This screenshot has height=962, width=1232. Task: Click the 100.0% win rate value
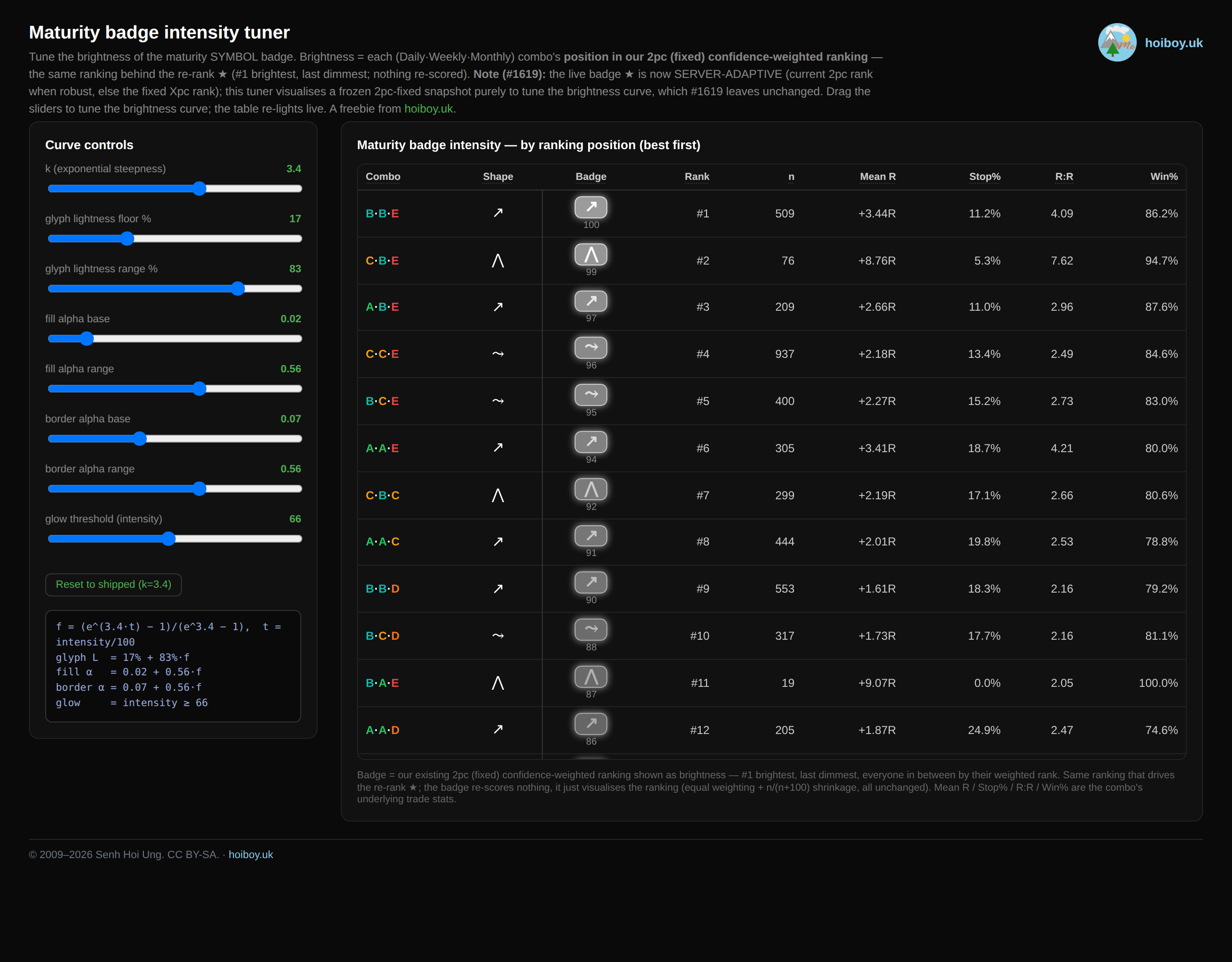(1158, 683)
